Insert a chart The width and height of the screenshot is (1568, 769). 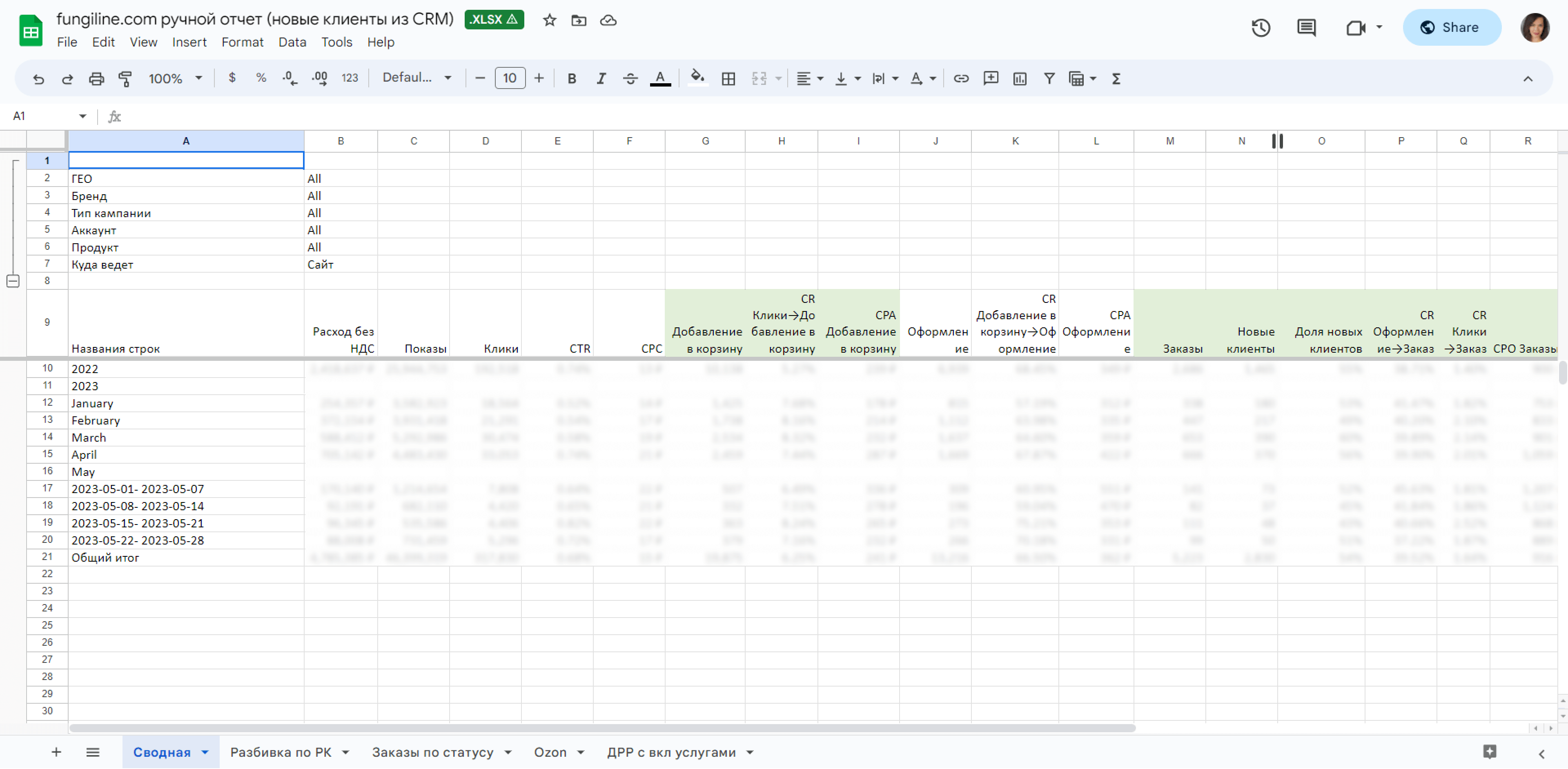click(x=1020, y=78)
